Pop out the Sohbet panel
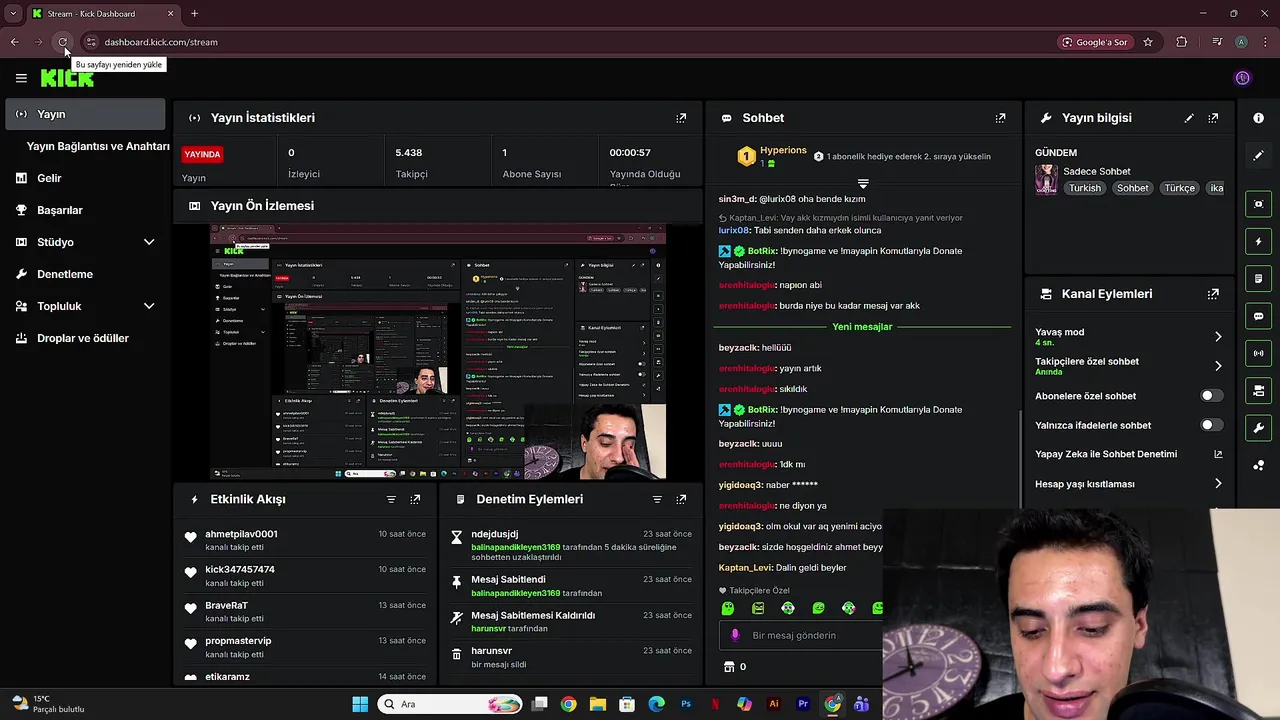This screenshot has height=720, width=1280. [x=1000, y=118]
